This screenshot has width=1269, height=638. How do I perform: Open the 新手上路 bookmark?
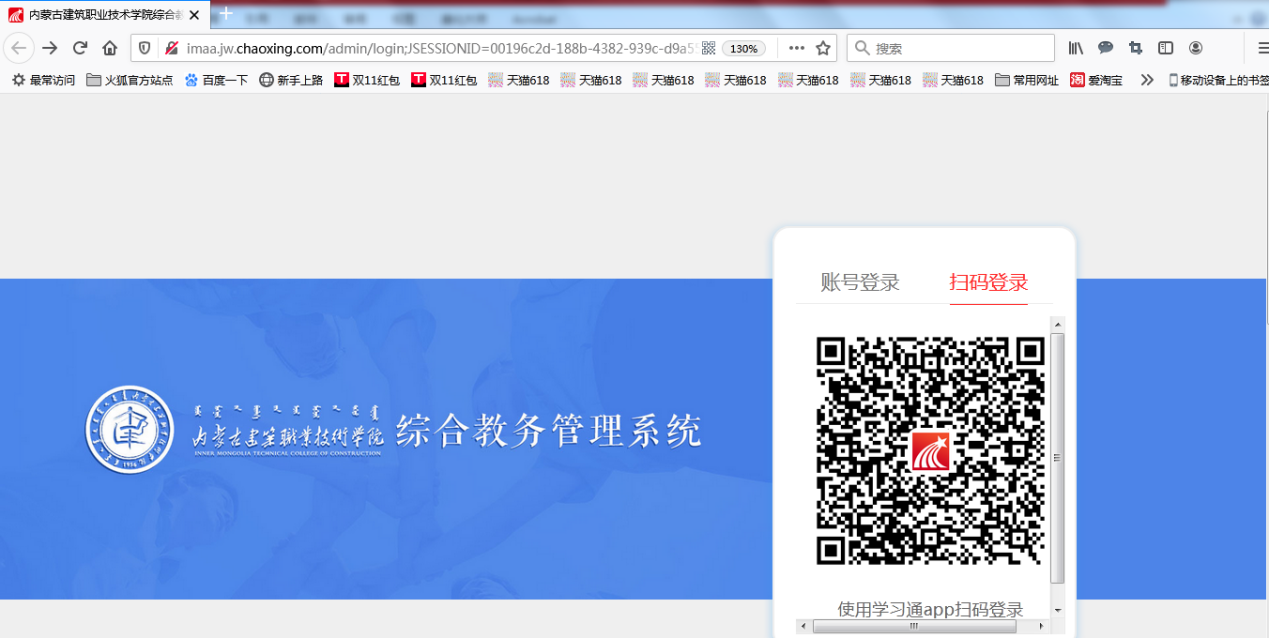pos(291,80)
